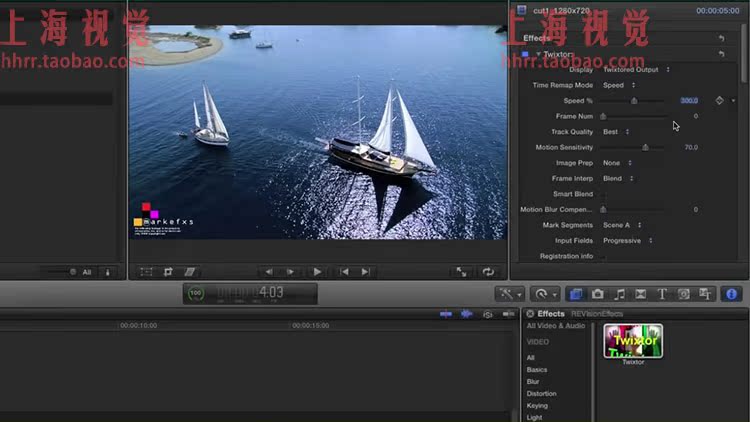750x422 pixels.
Task: Click the Motion Sensitivity value 70.0
Action: pyautogui.click(x=691, y=147)
